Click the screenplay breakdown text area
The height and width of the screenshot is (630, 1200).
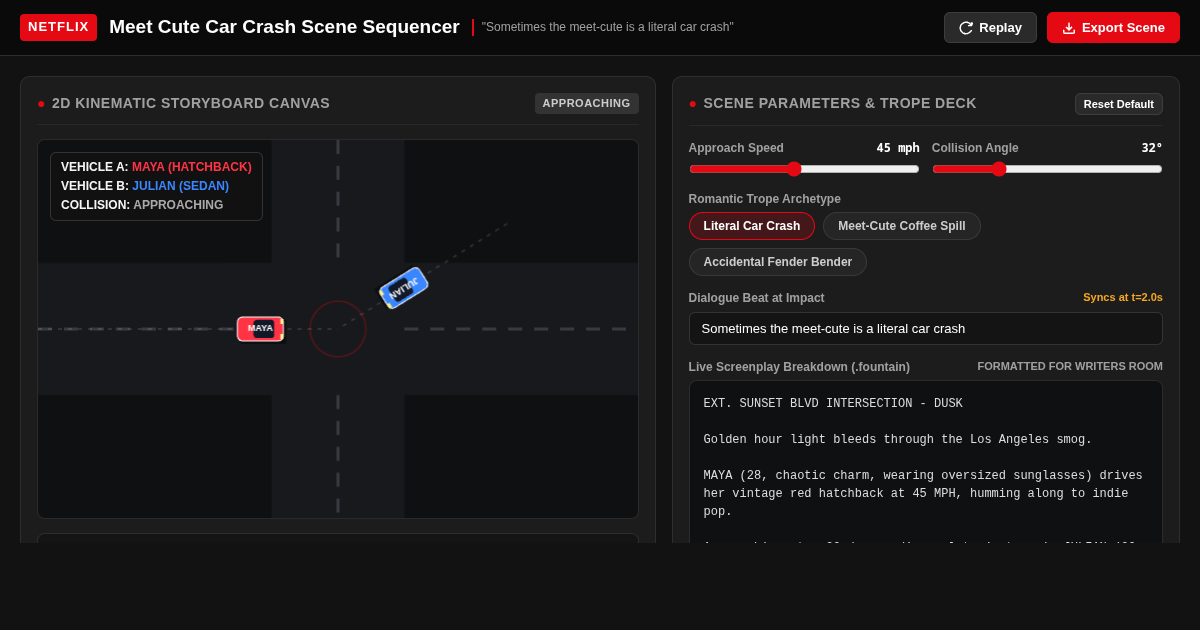(926, 462)
